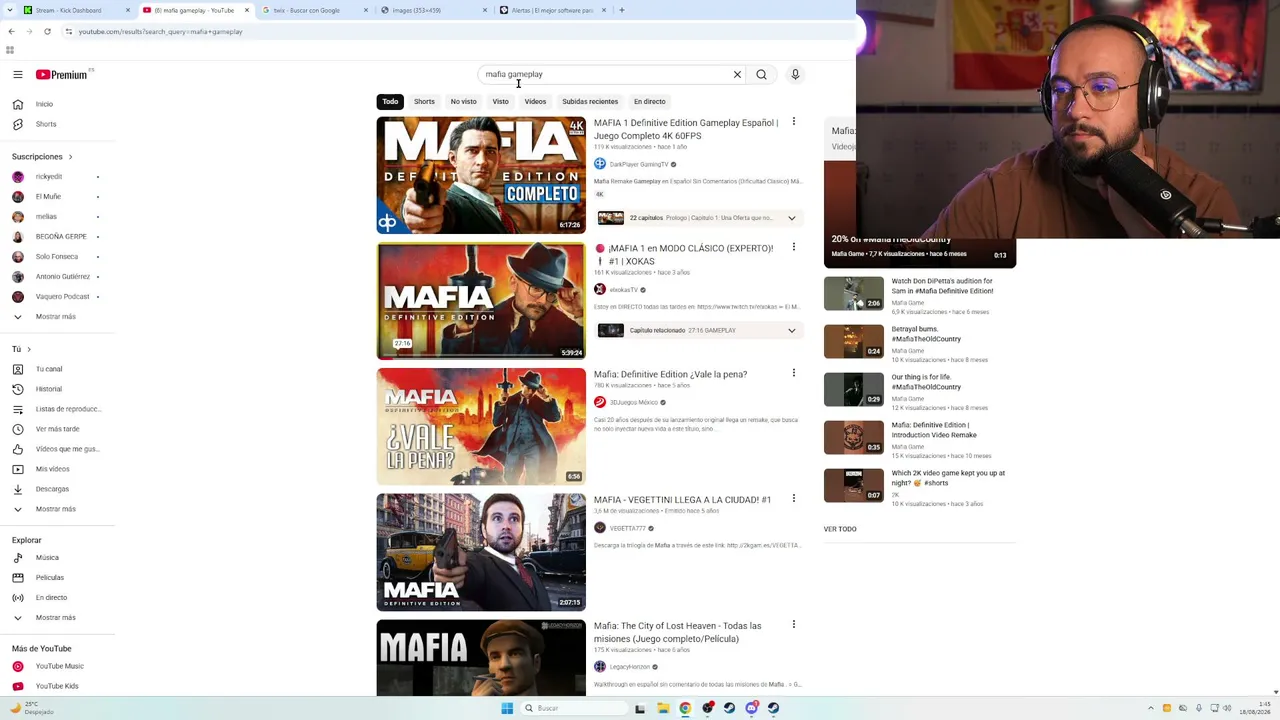
Task: Open Ver más tarde in the sidebar
Action: (x=58, y=429)
